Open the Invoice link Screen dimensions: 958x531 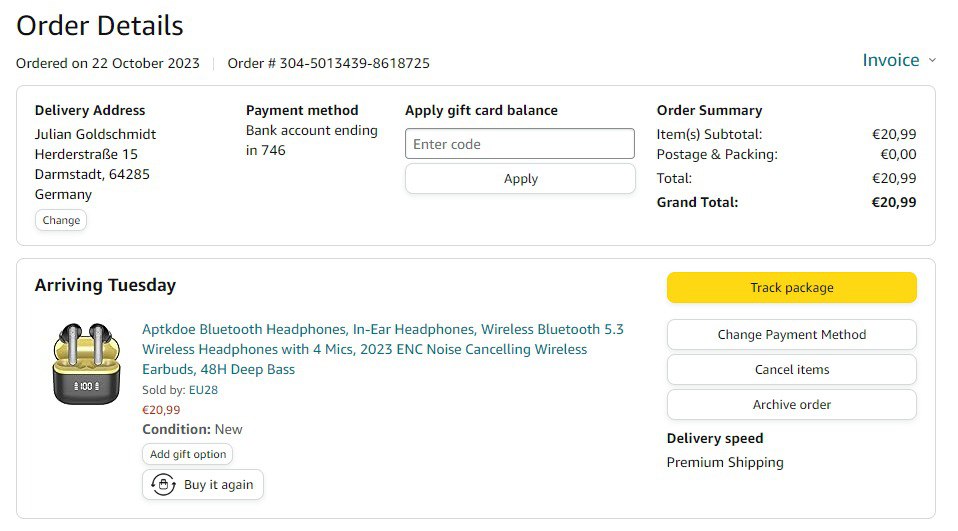[890, 60]
